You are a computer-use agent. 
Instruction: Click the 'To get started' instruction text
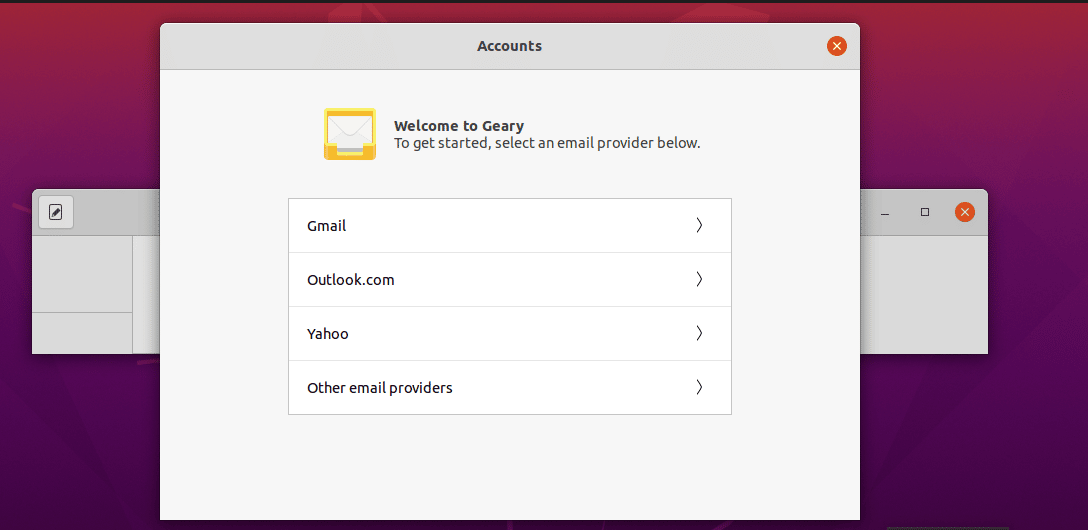pos(547,144)
